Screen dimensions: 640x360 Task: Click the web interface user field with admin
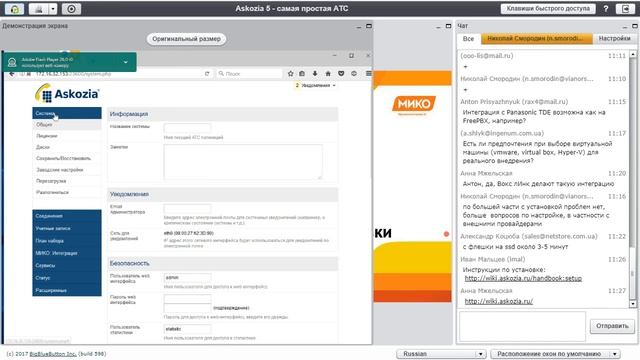(x=187, y=278)
